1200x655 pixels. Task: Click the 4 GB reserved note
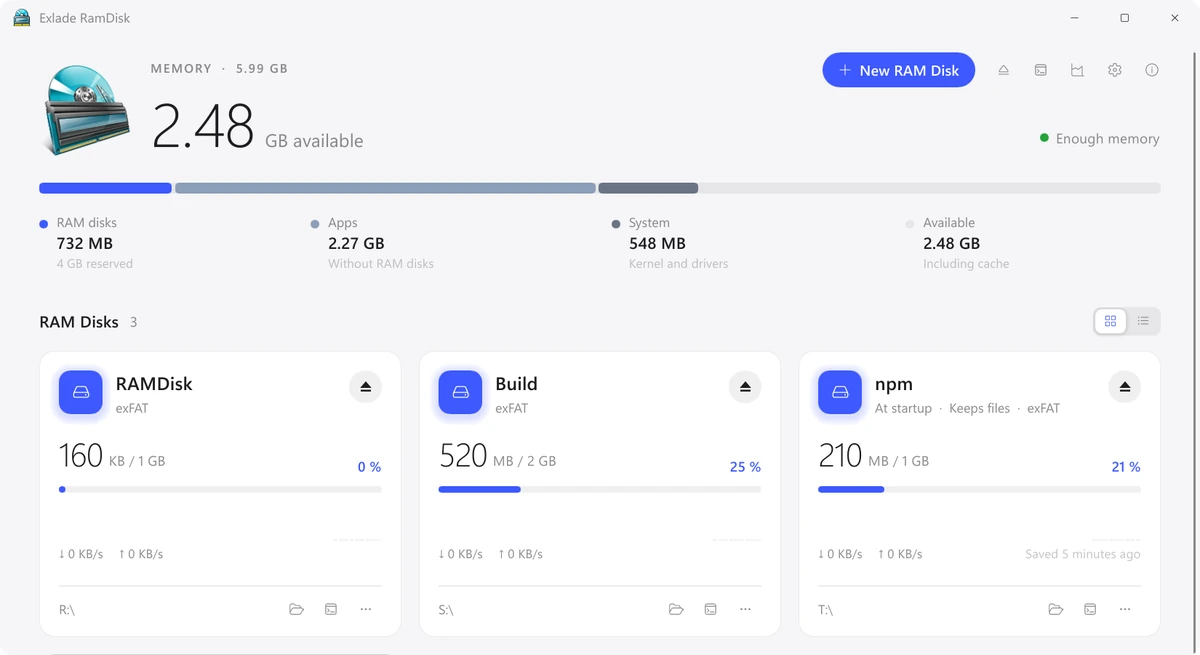95,264
